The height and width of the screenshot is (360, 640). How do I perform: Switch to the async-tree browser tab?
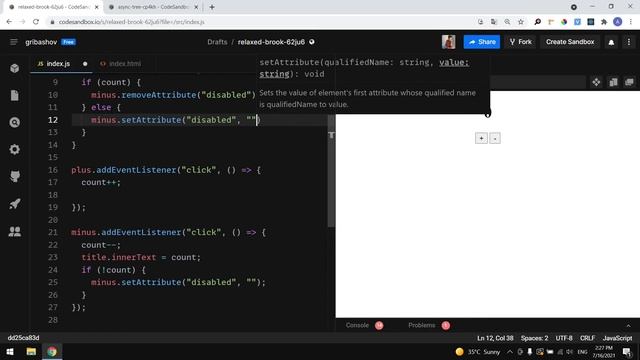click(153, 7)
